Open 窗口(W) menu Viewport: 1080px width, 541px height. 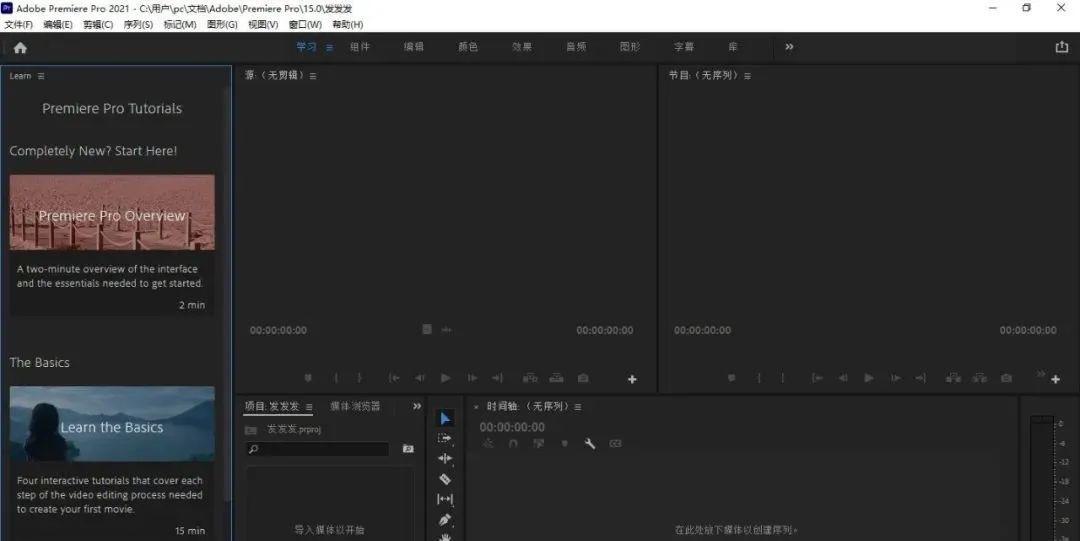point(305,24)
